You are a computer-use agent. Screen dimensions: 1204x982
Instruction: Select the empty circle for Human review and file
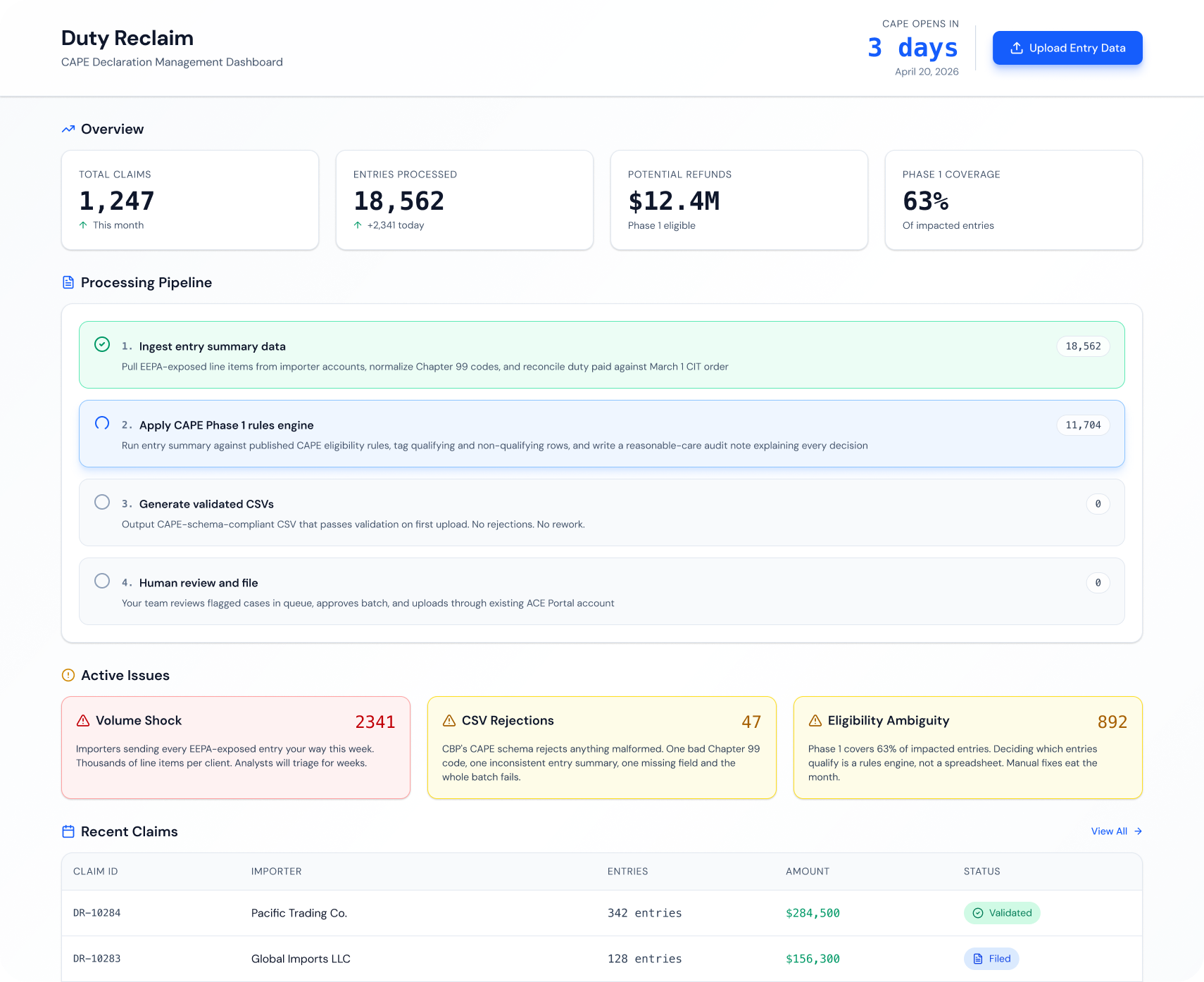coord(102,581)
